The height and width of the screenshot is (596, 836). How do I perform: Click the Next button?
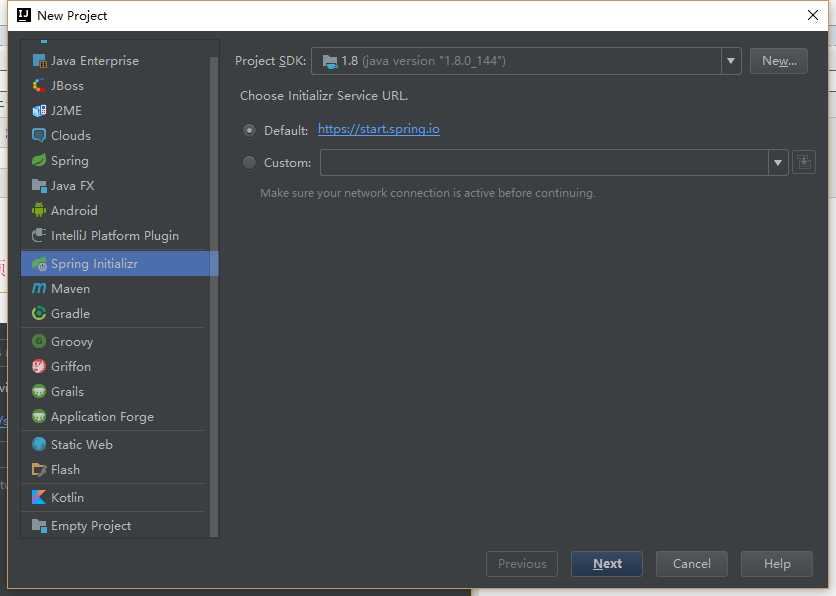point(607,563)
